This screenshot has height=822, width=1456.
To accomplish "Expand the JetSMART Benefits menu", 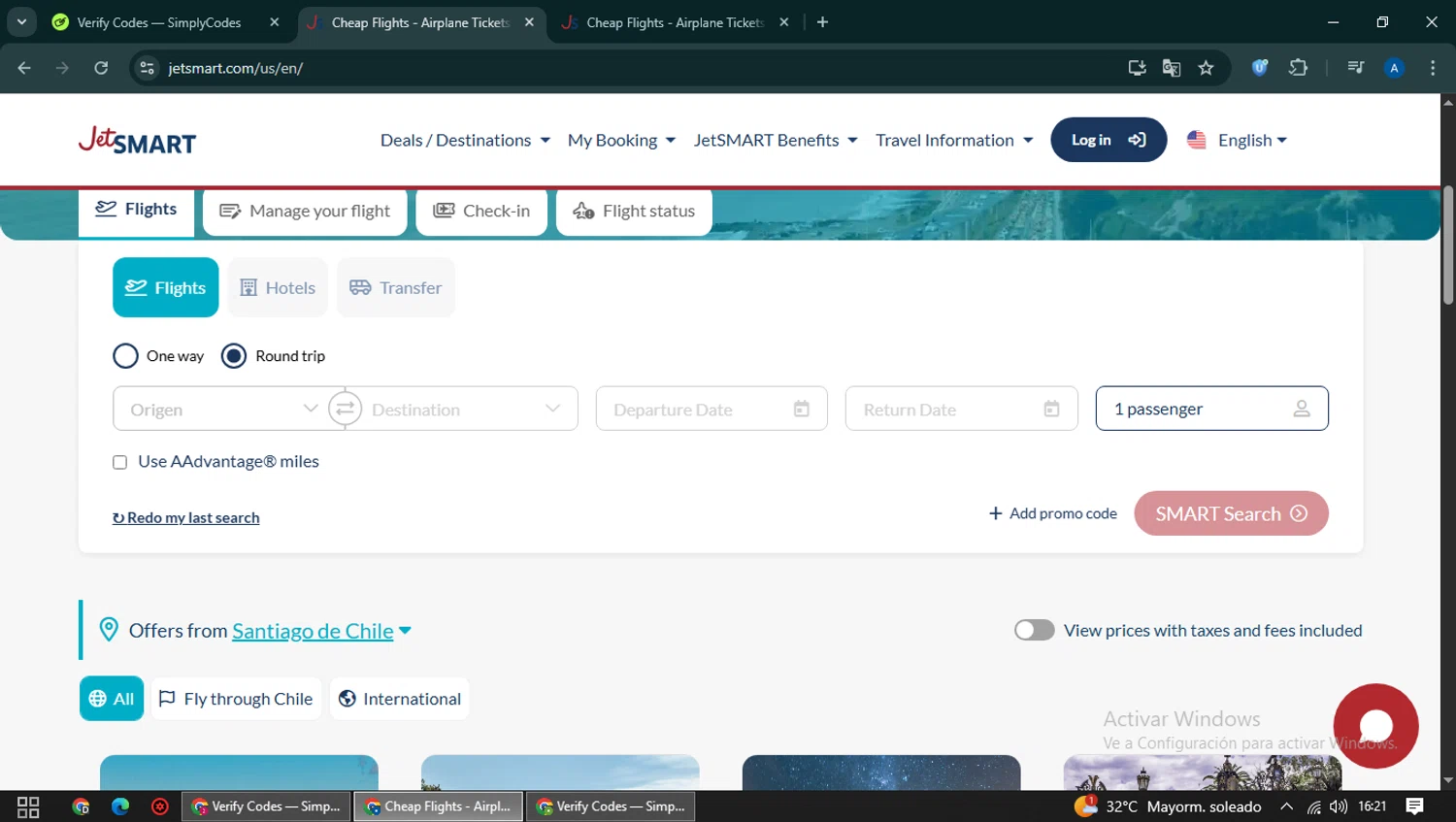I will click(776, 141).
